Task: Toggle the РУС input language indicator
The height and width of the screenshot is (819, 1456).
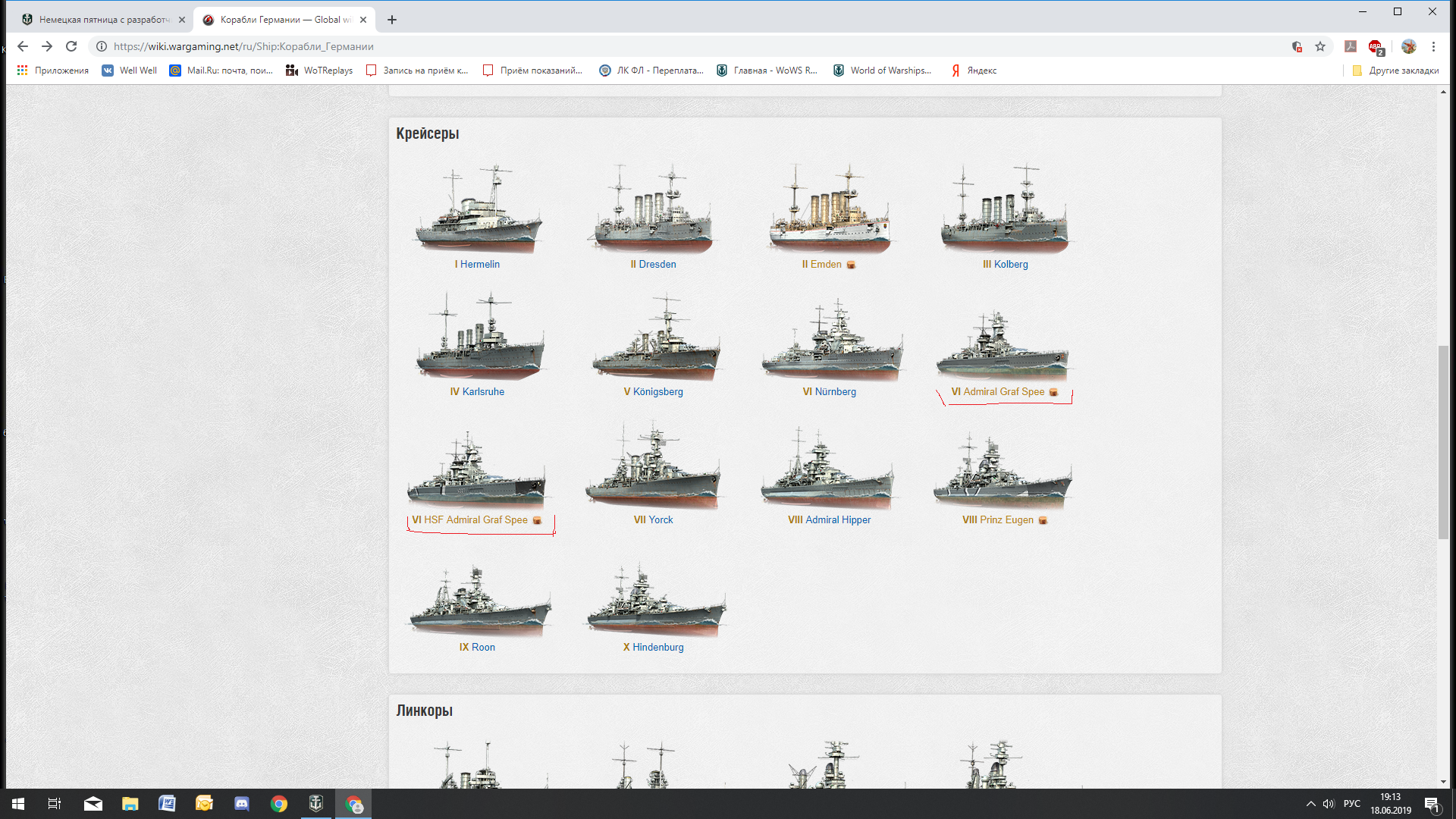Action: point(1351,803)
